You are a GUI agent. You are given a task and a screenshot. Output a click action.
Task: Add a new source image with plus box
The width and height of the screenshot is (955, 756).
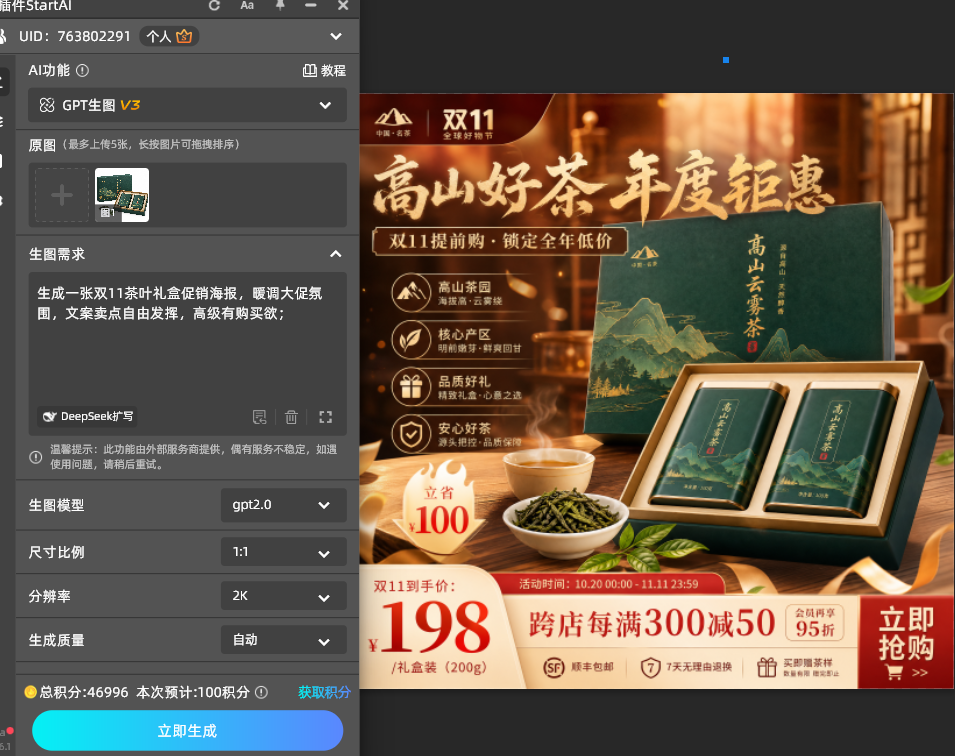(x=62, y=196)
